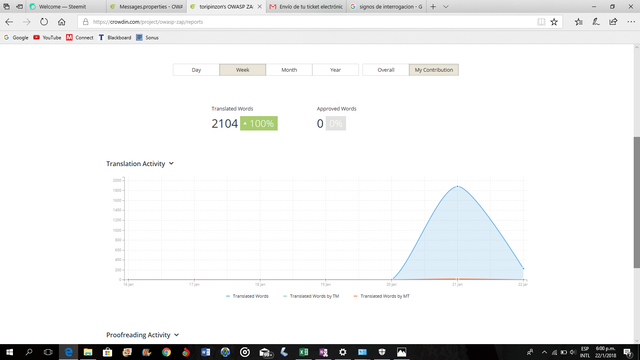Select the Year report period
Screen dimensions: 640x360
[335, 70]
